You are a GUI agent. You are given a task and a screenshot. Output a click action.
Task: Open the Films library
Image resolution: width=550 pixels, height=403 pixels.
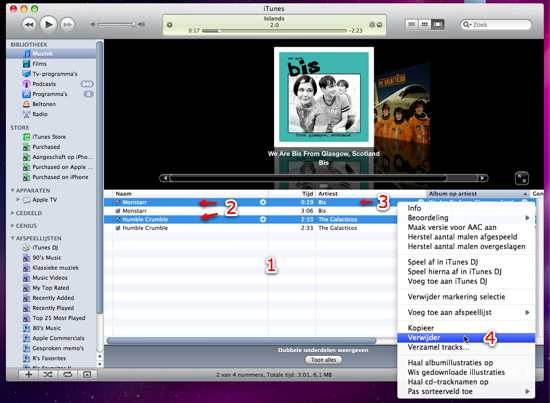(39, 64)
